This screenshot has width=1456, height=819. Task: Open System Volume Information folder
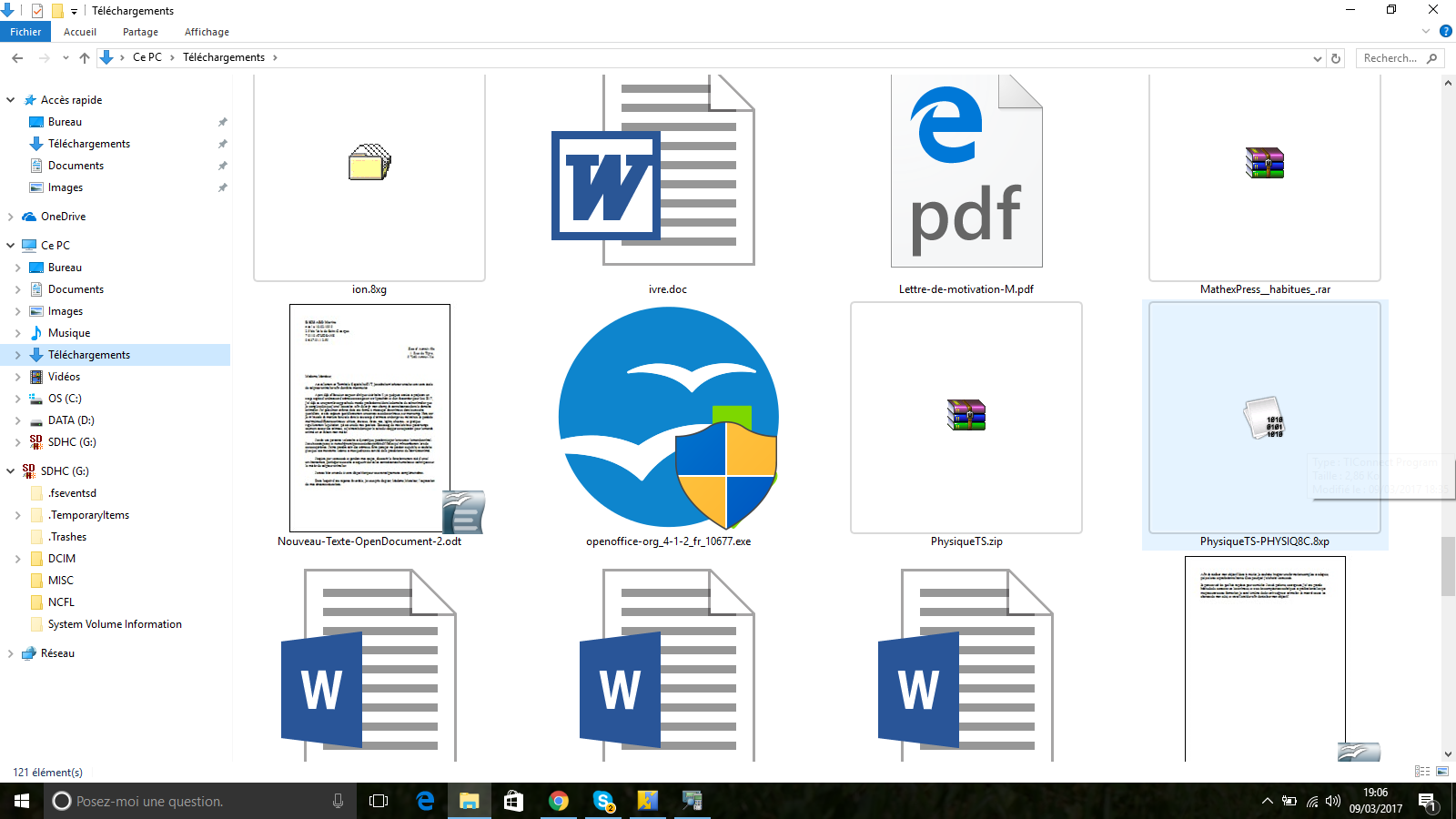coord(115,624)
